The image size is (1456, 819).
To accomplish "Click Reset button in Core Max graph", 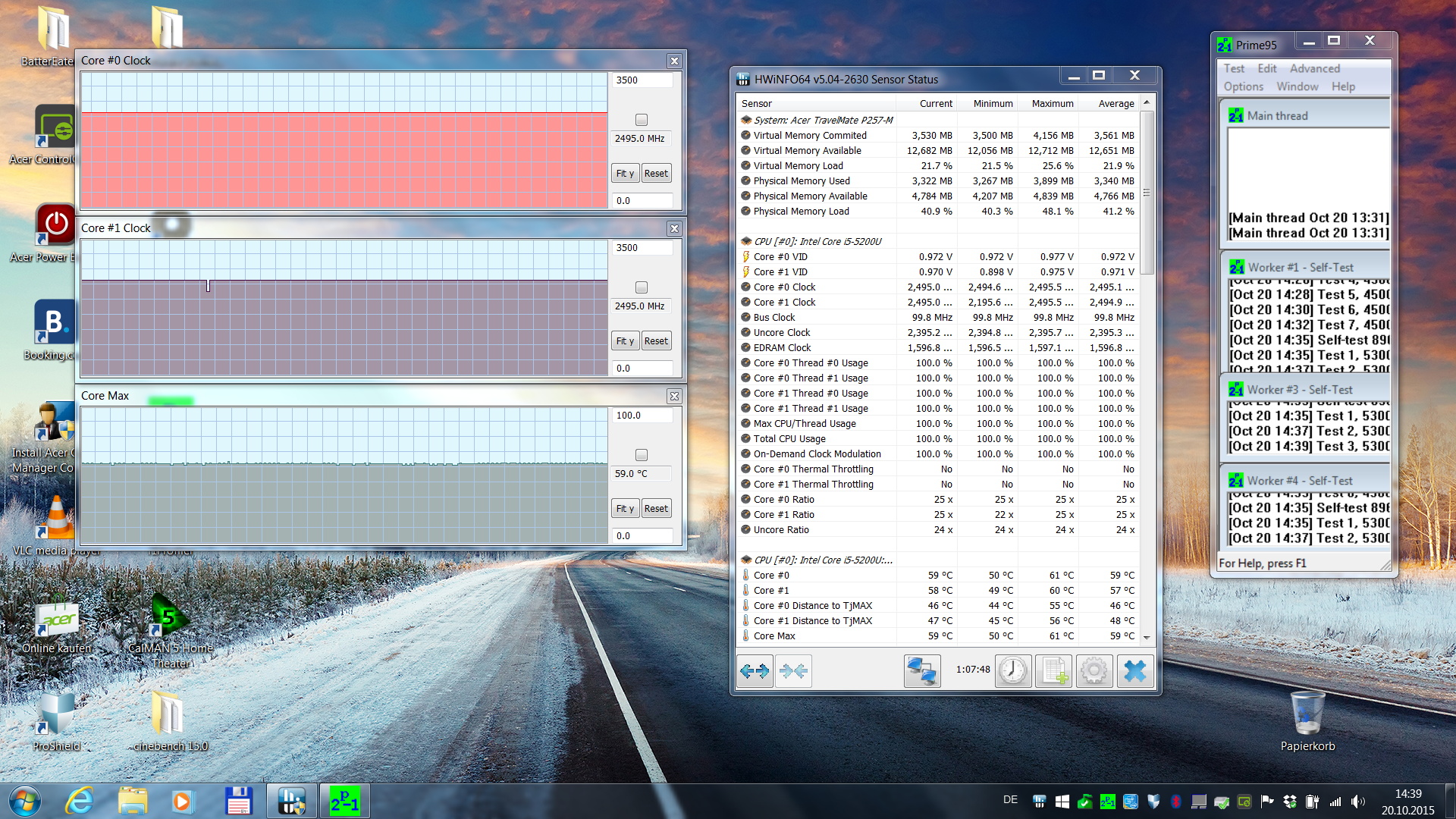I will tap(656, 509).
